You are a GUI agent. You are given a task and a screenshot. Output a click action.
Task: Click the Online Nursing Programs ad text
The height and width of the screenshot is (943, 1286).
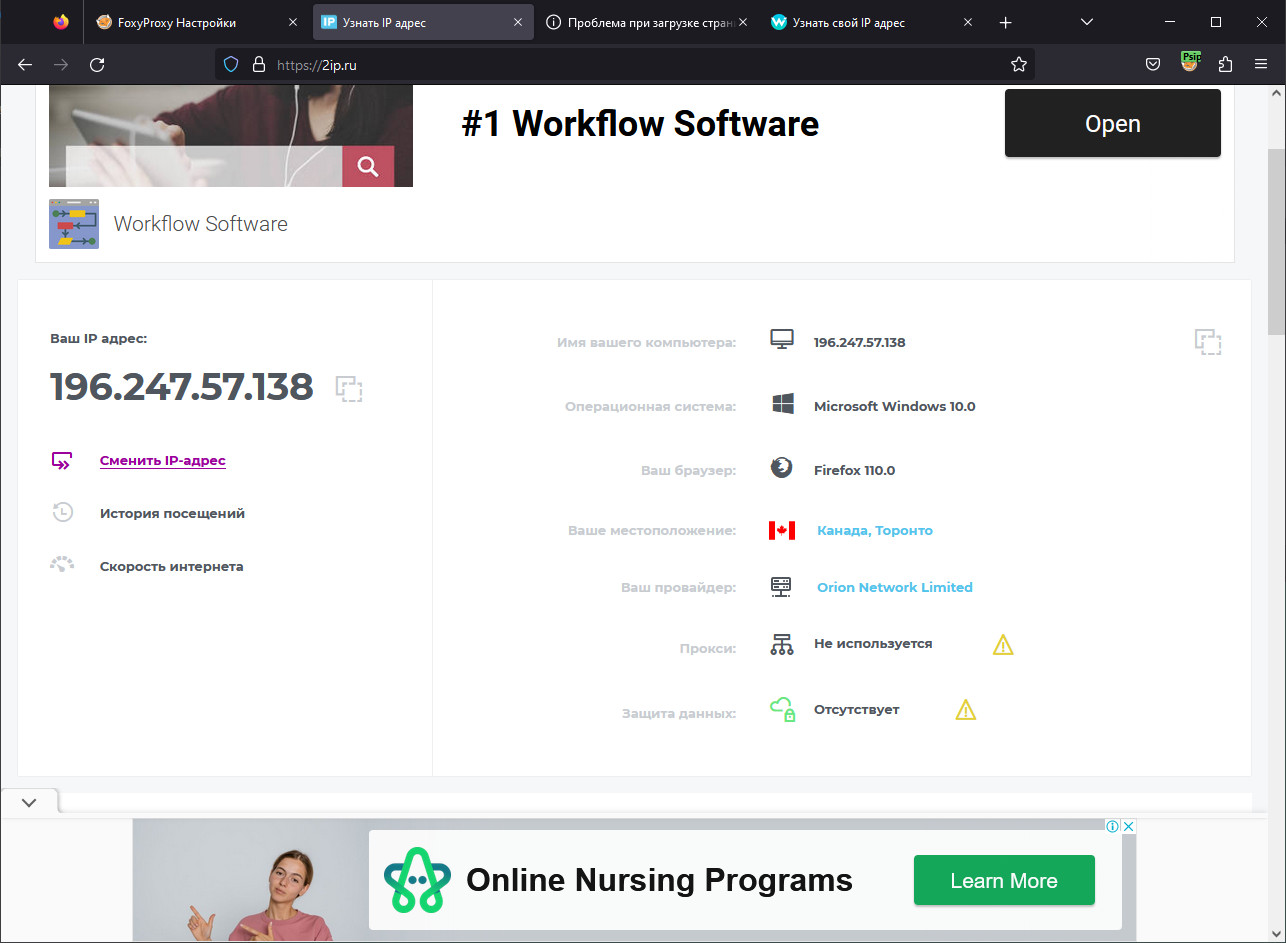coord(659,880)
